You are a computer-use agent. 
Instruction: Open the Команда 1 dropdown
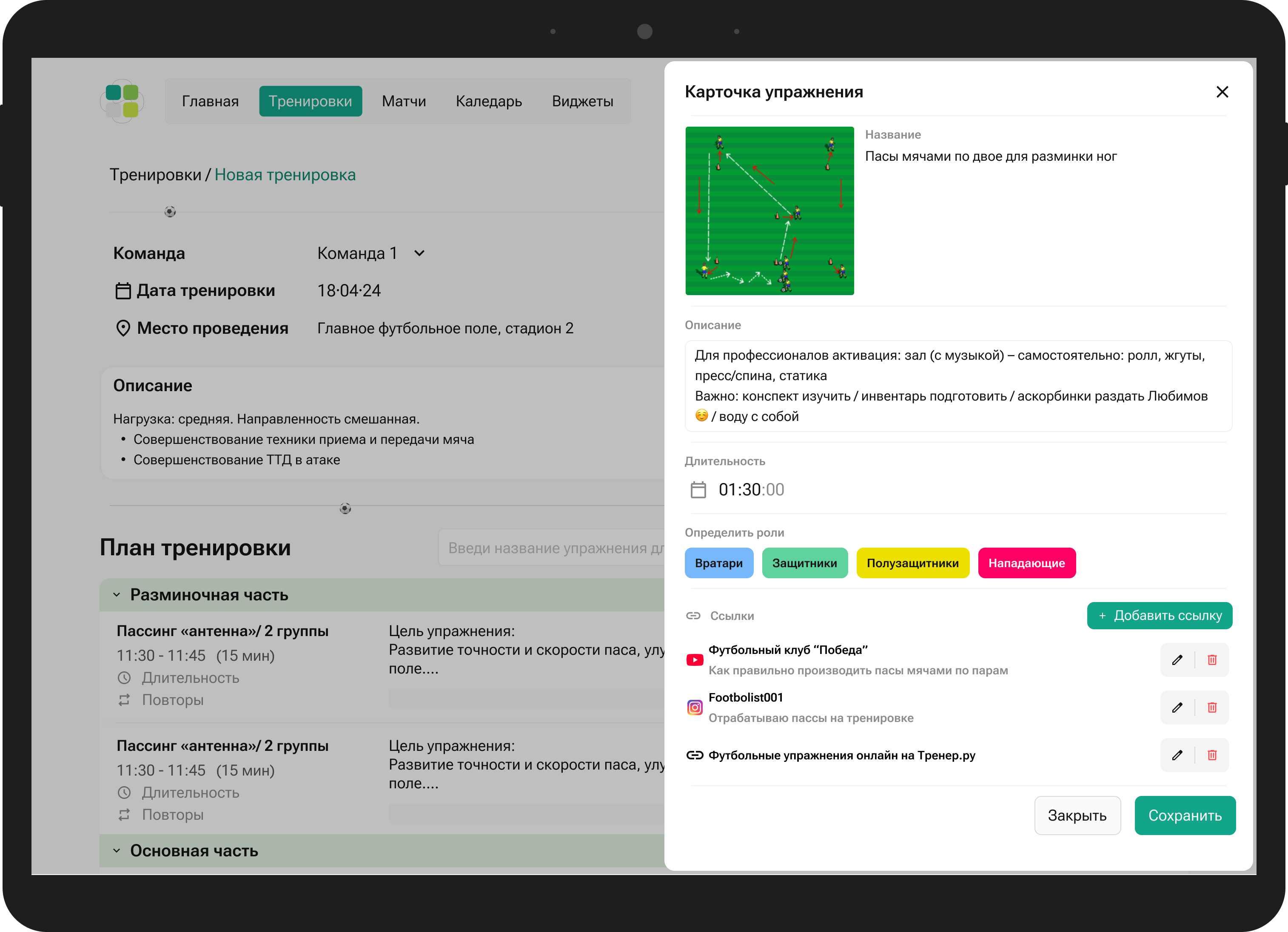click(419, 253)
